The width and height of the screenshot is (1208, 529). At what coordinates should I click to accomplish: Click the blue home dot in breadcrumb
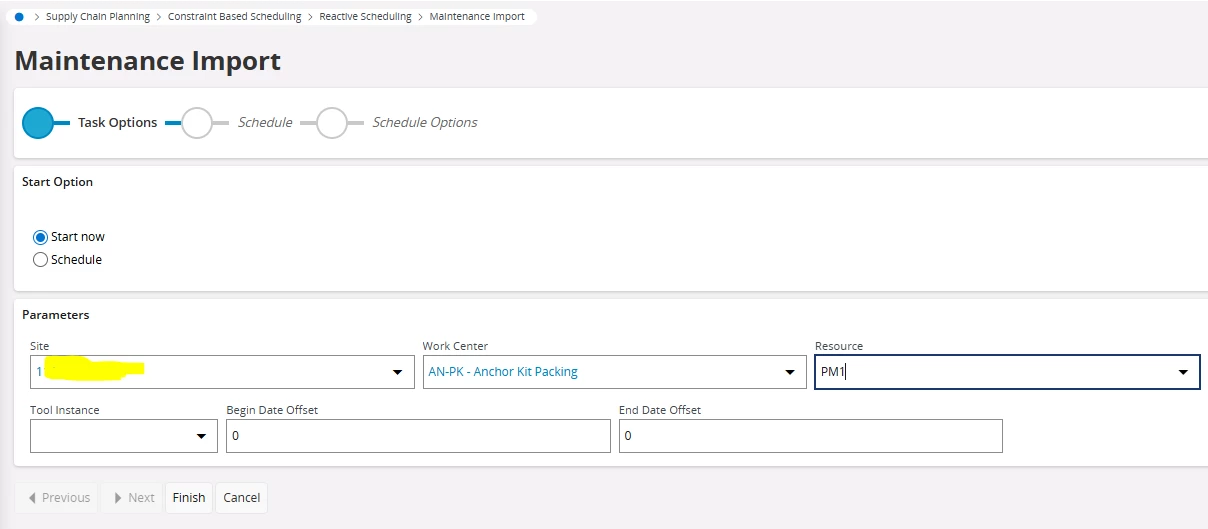tap(19, 17)
